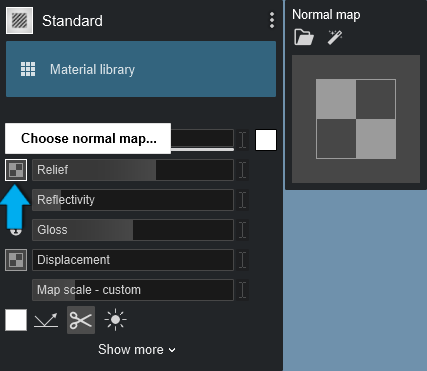This screenshot has width=427, height=371.
Task: Click the Relief normal map texture icon
Action: pos(16,170)
